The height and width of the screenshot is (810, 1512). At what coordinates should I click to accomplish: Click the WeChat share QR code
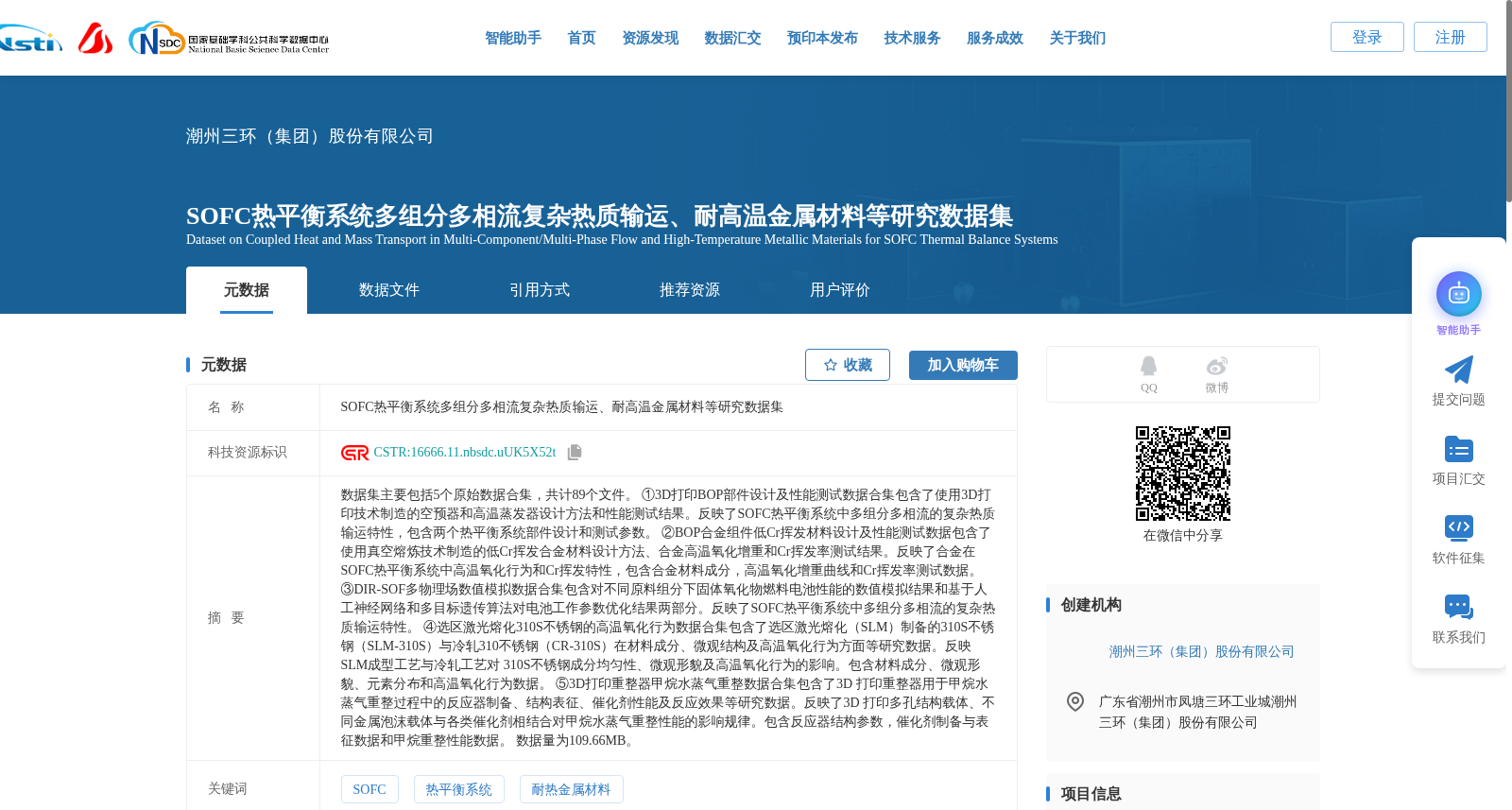(1183, 474)
